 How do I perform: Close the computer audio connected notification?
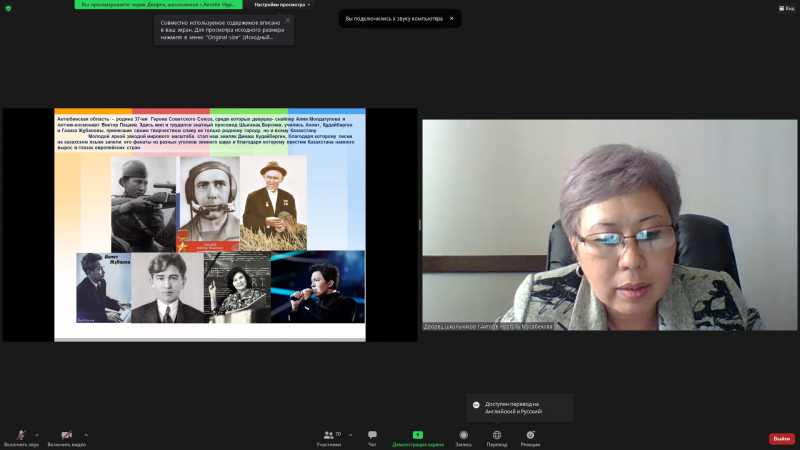pyautogui.click(x=451, y=18)
